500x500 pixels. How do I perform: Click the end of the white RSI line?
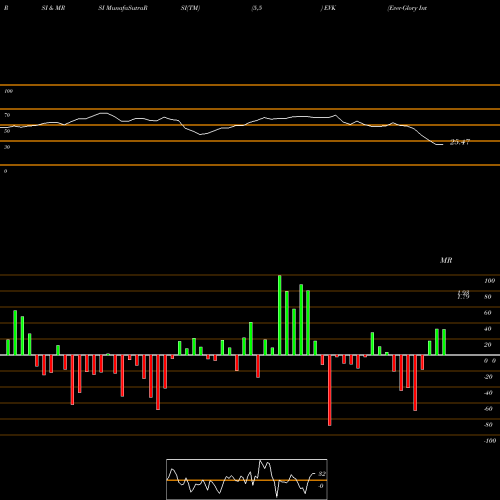[x=442, y=144]
